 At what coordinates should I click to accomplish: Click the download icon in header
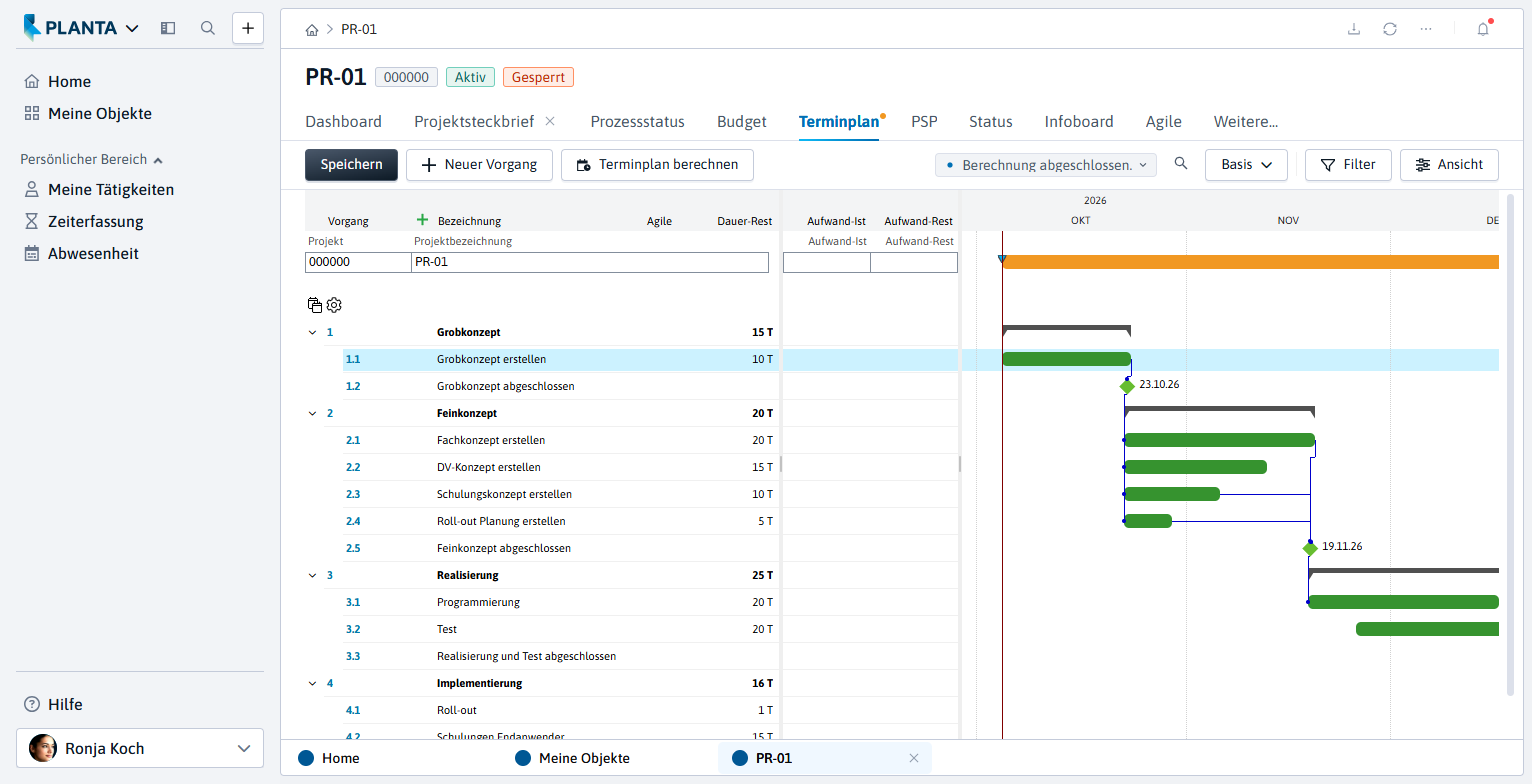click(1354, 29)
